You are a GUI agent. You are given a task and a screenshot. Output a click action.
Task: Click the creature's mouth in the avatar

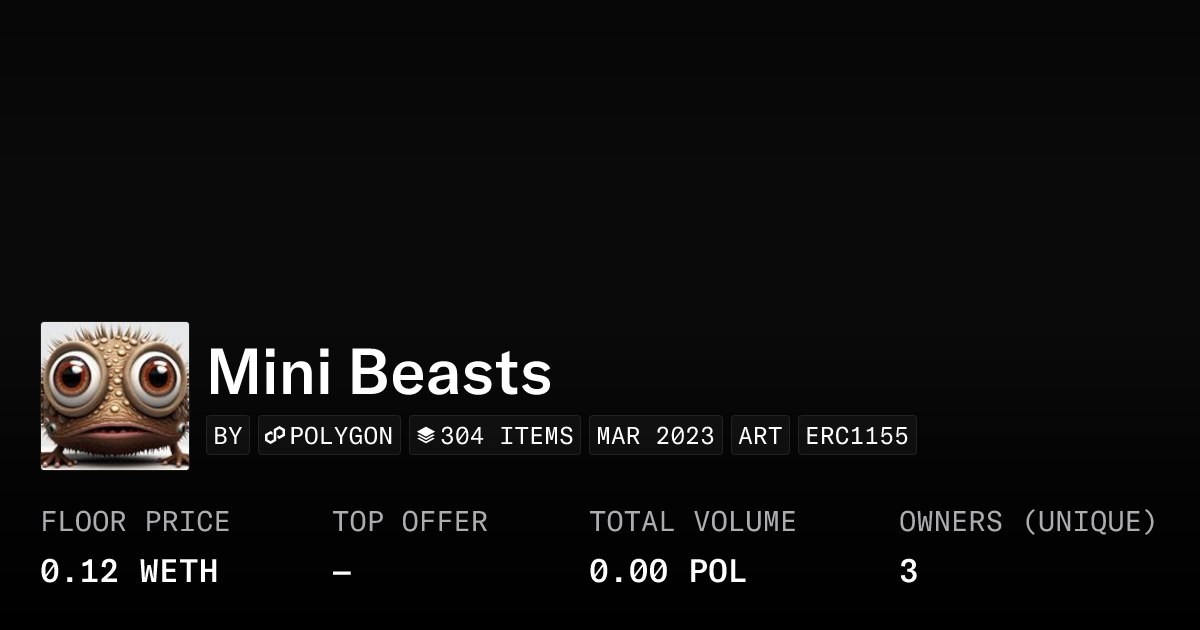coord(113,435)
